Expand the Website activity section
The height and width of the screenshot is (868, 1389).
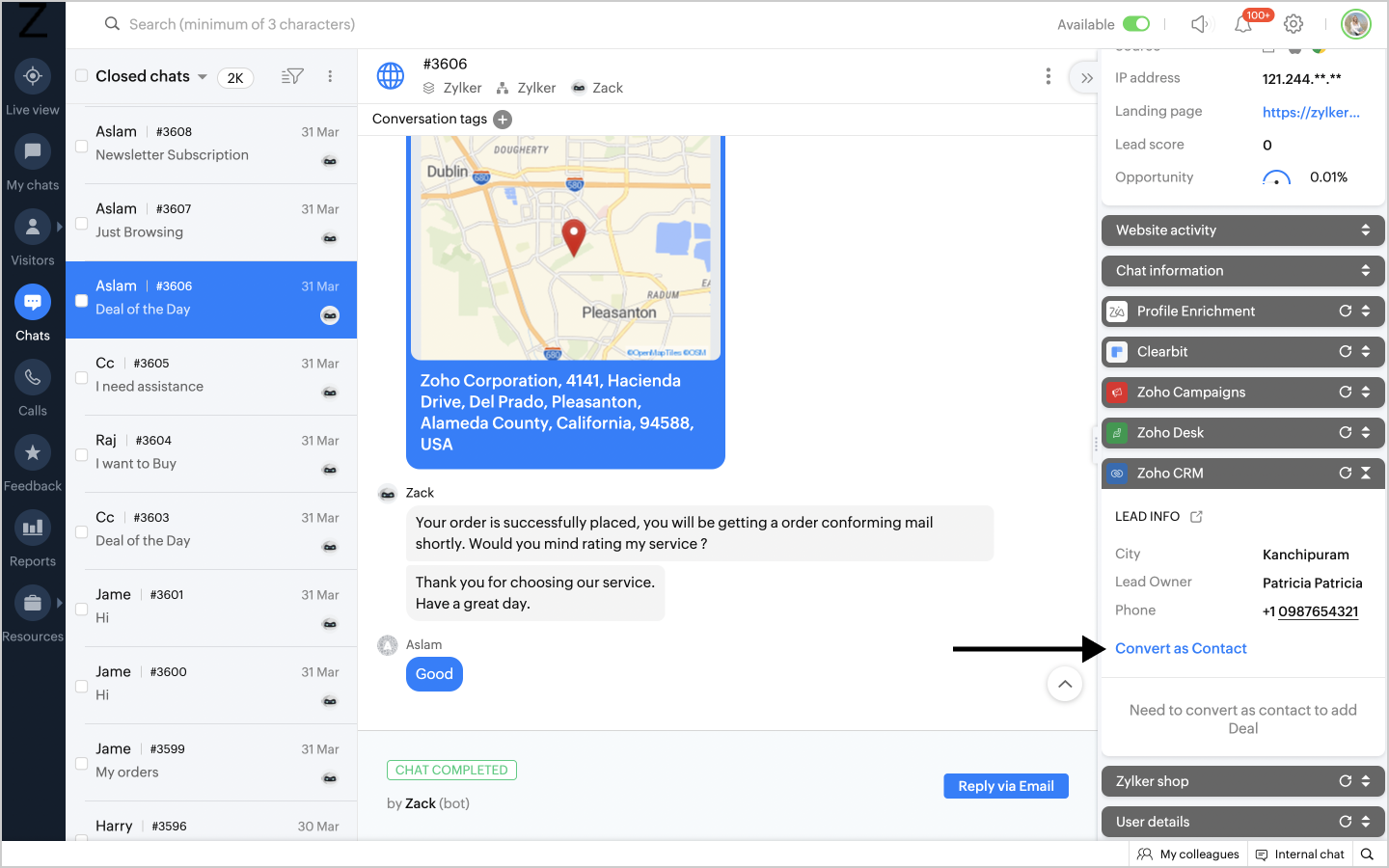pos(1365,230)
